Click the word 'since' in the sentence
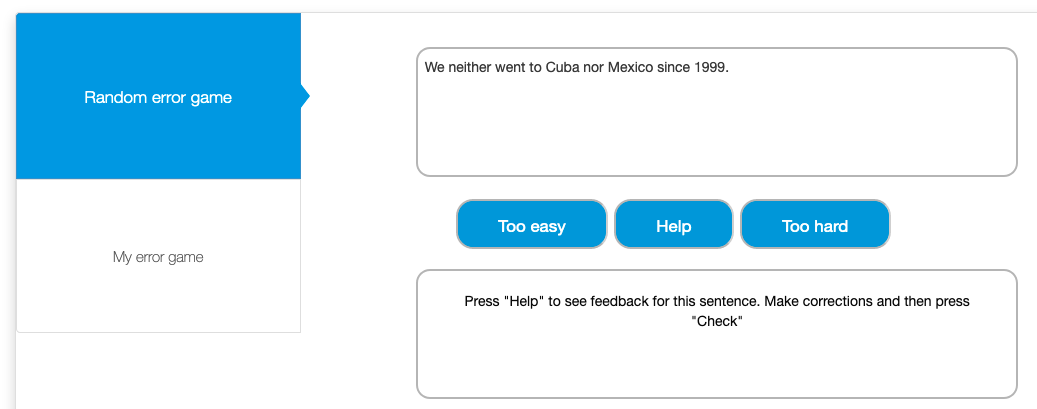This screenshot has width=1037, height=409. coord(674,68)
